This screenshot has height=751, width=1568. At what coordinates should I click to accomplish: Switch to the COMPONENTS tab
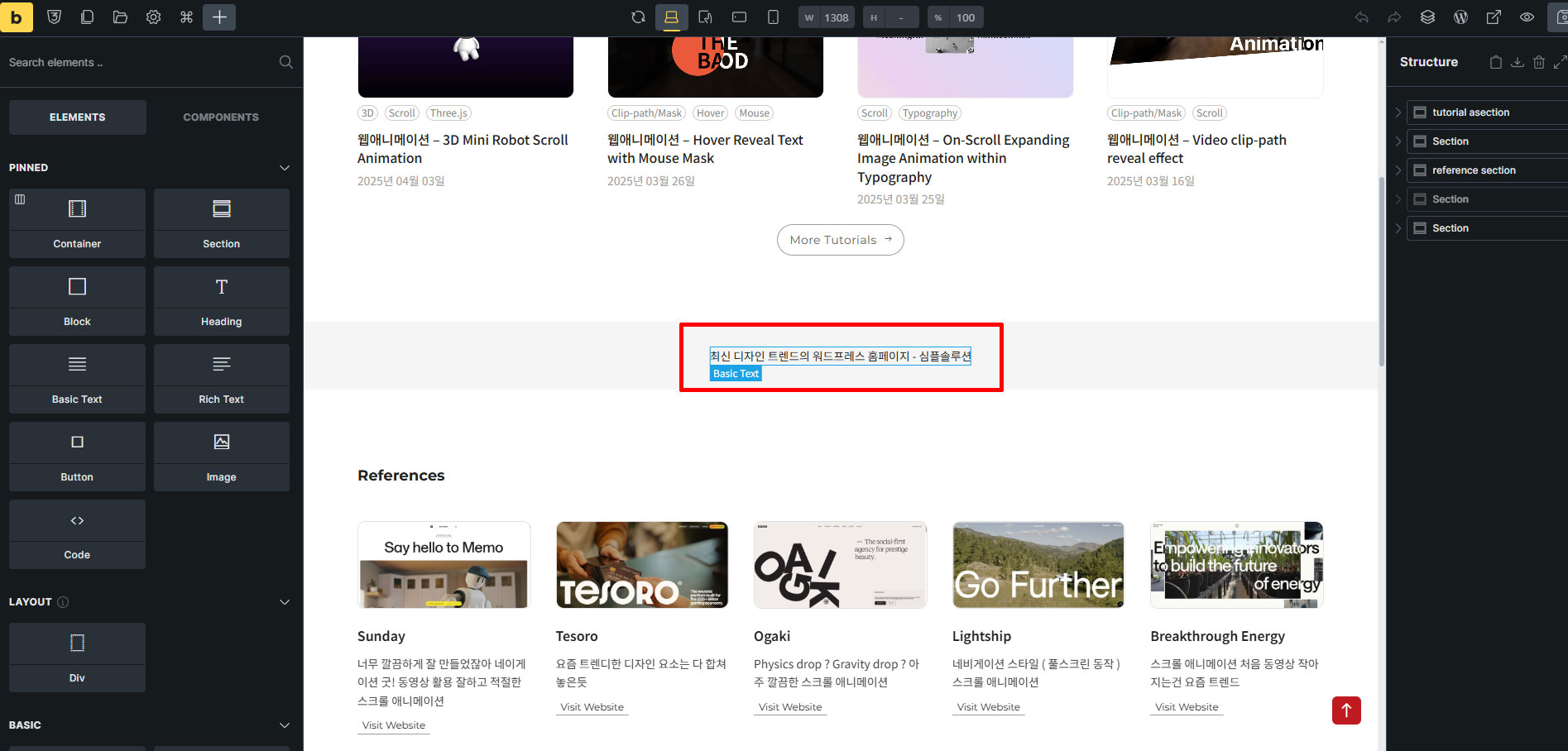[x=221, y=117]
